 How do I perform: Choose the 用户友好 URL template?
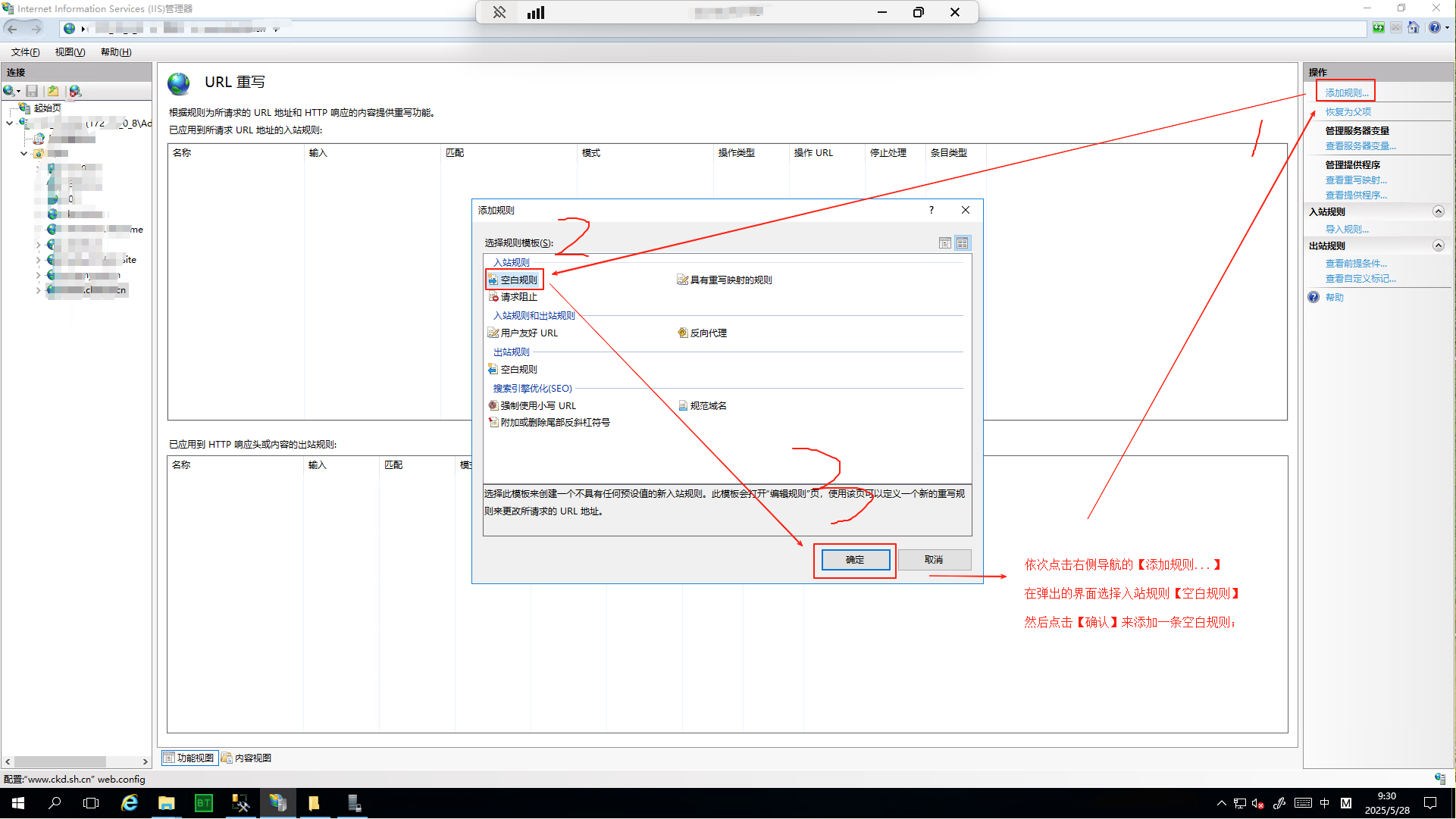click(528, 333)
